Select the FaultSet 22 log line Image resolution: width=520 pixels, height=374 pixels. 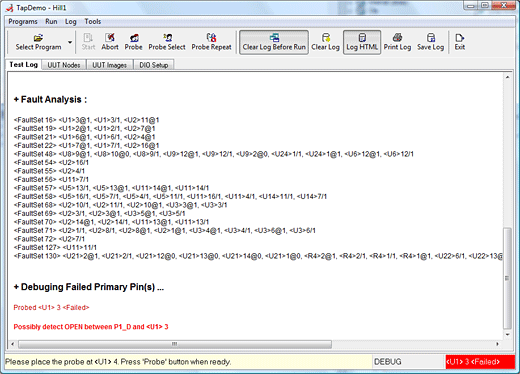[x=86, y=145]
